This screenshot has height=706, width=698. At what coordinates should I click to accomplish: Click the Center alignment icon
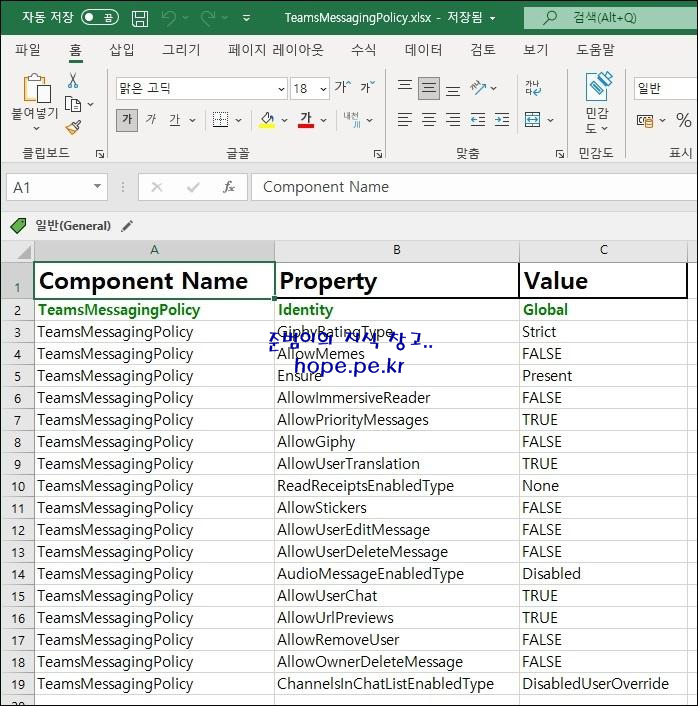click(x=429, y=120)
